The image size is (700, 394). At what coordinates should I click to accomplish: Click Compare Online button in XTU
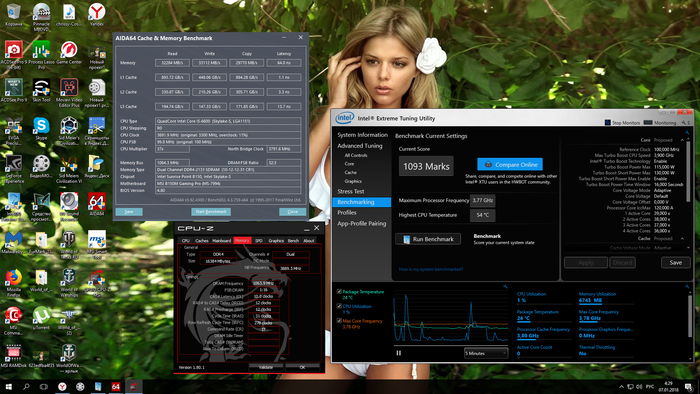(510, 164)
